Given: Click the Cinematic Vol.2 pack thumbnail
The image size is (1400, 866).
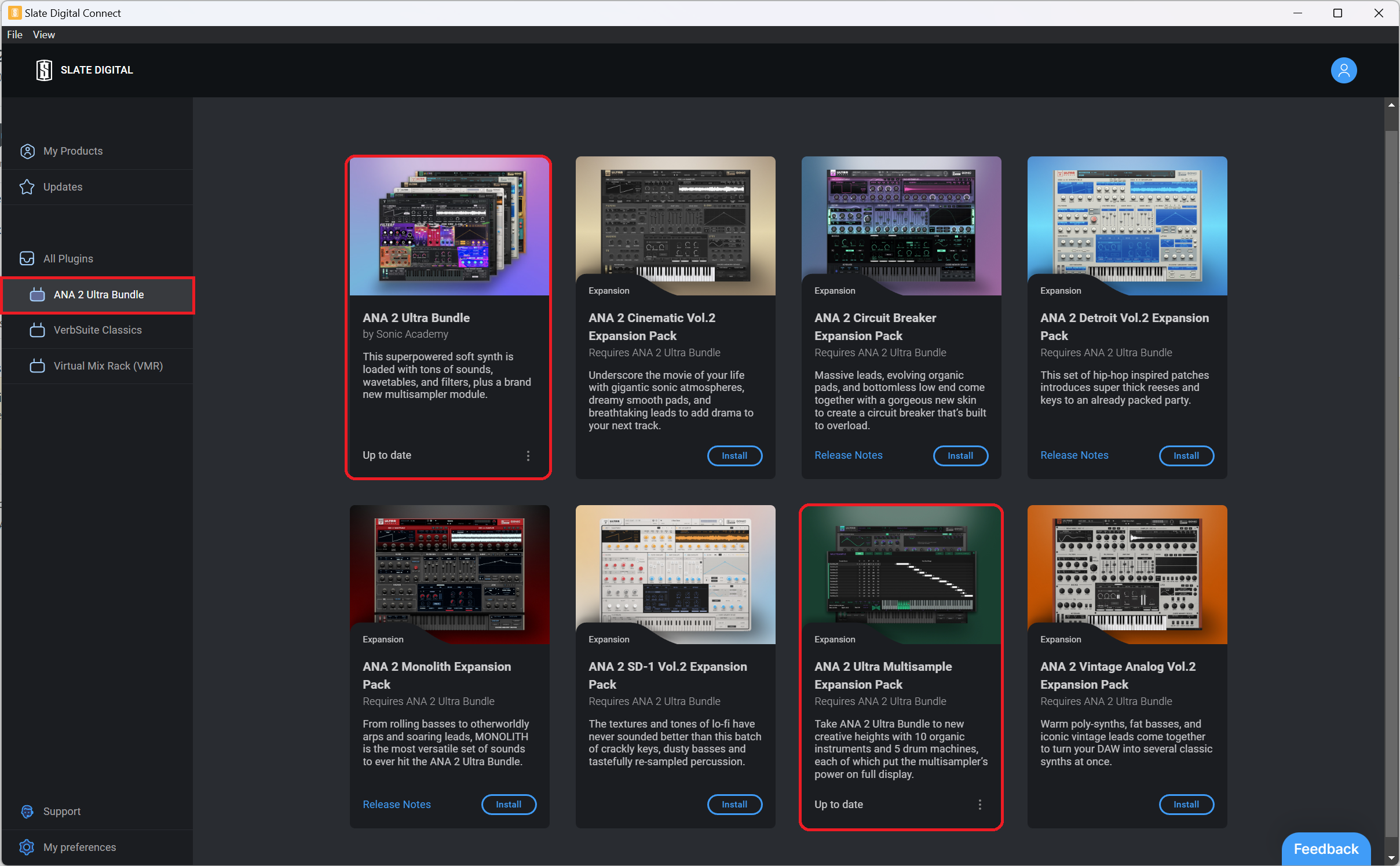Looking at the screenshot, I should (675, 226).
